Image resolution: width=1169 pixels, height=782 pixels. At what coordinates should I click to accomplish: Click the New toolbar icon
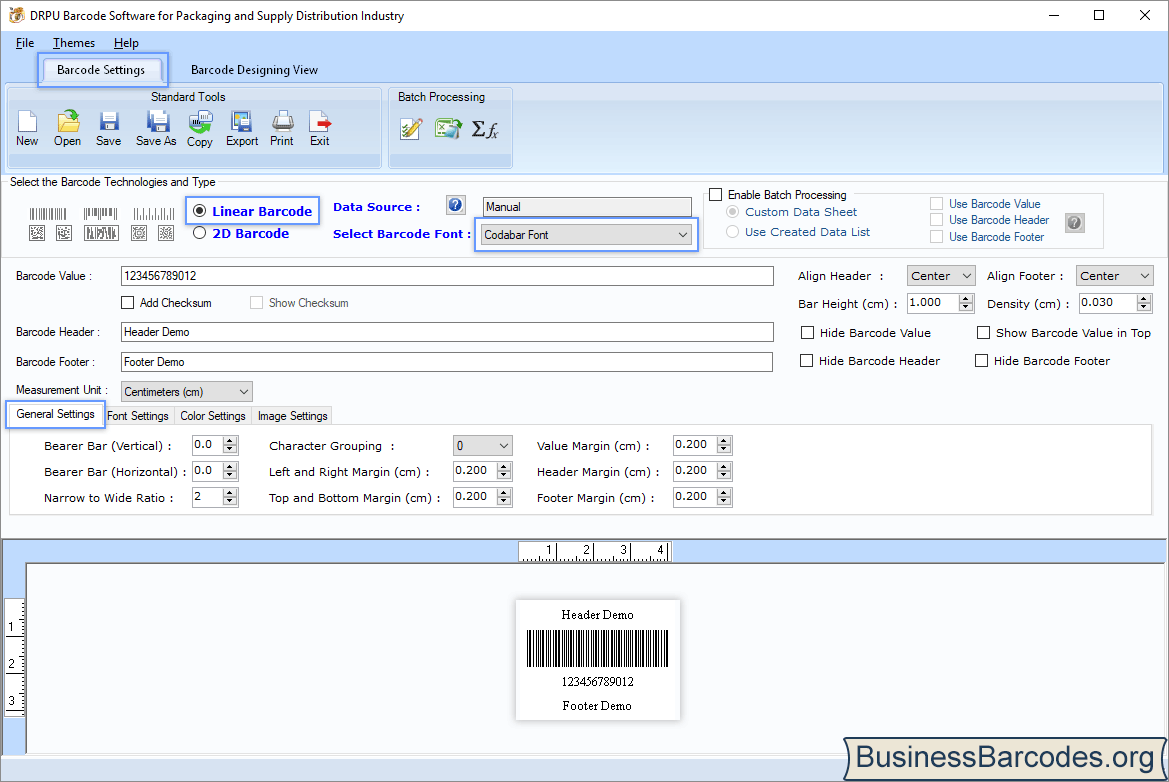(x=28, y=128)
